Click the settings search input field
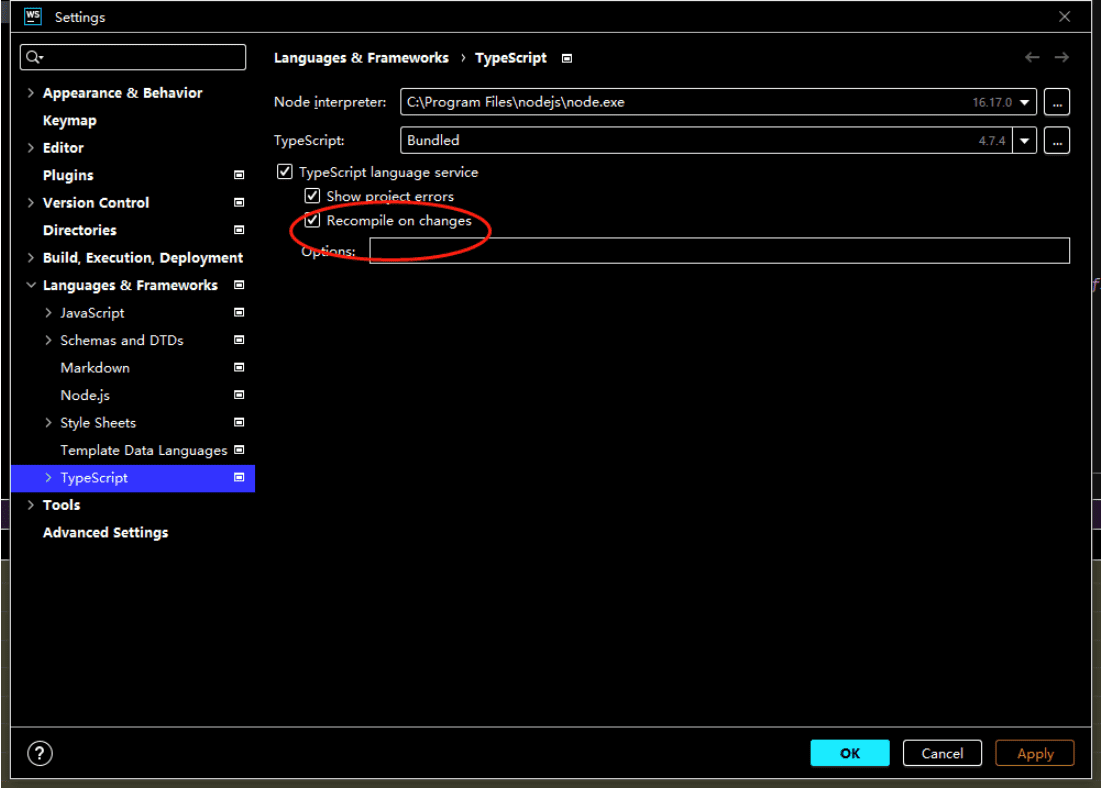Screen dimensions: 1102x788 [133, 57]
